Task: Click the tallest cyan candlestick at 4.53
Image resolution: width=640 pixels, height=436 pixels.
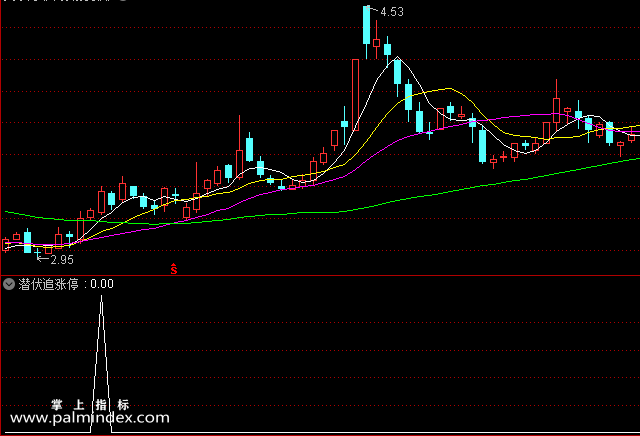Action: coord(367,25)
